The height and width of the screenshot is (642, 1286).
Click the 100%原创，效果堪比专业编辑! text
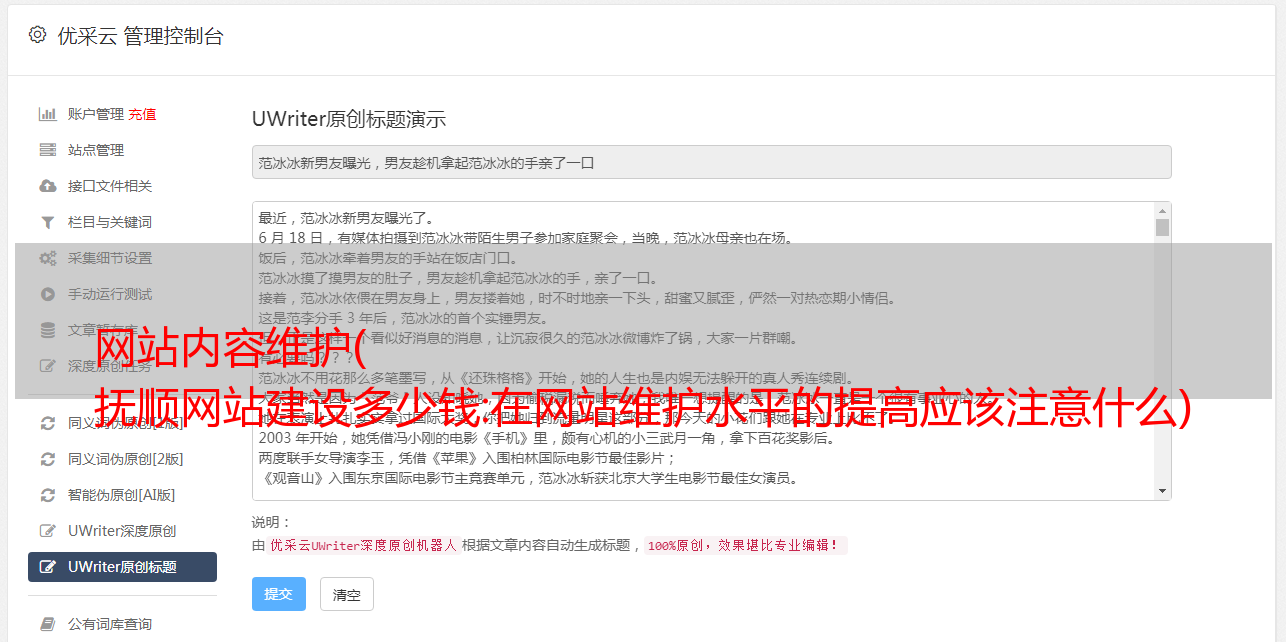[x=744, y=546]
